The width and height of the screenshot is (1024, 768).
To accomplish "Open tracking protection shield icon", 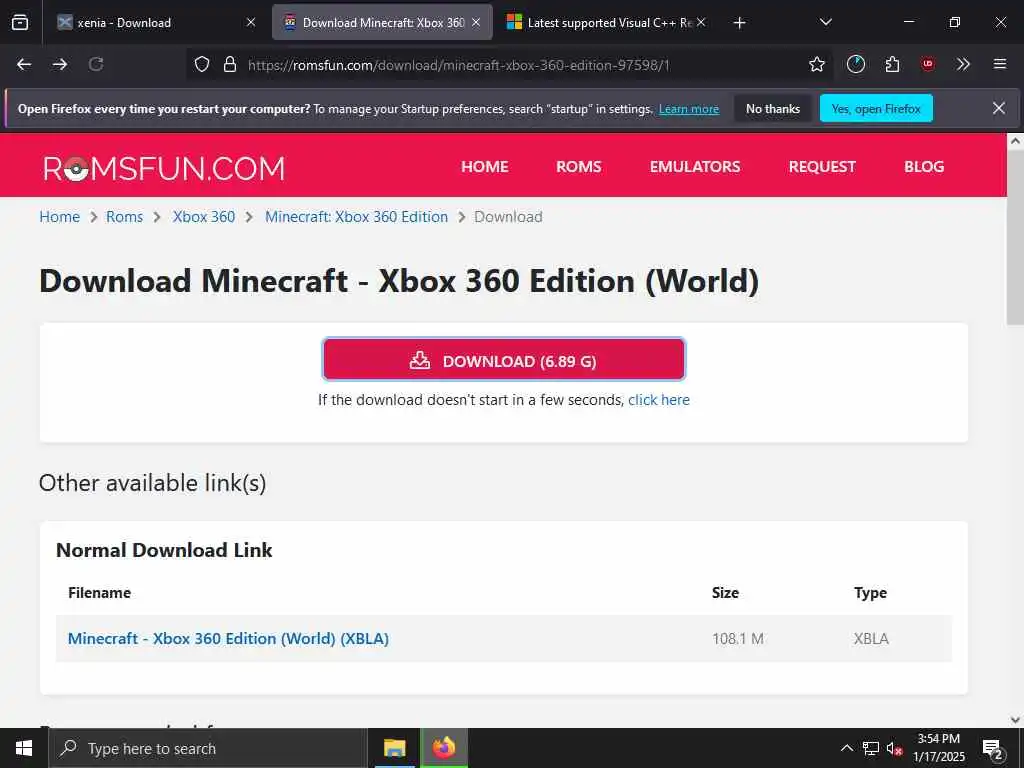I will tap(202, 64).
